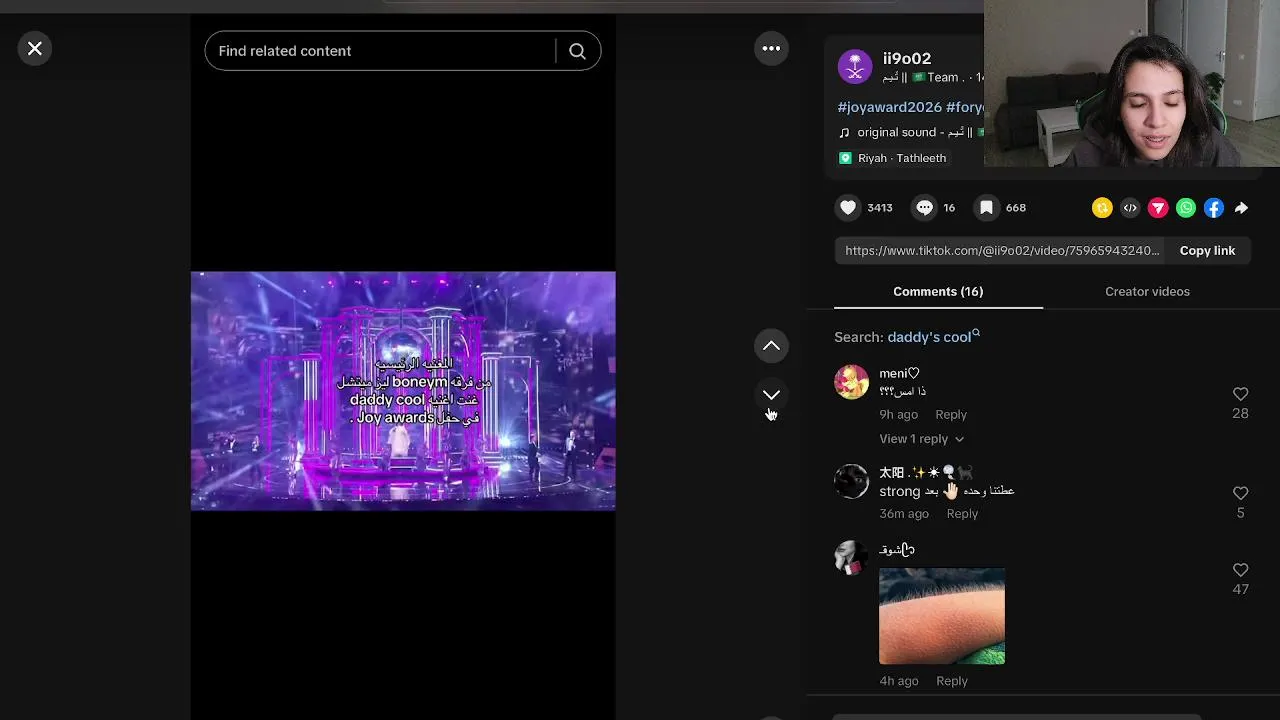The height and width of the screenshot is (720, 1280).
Task: Reply to the strong comment
Action: click(x=962, y=513)
